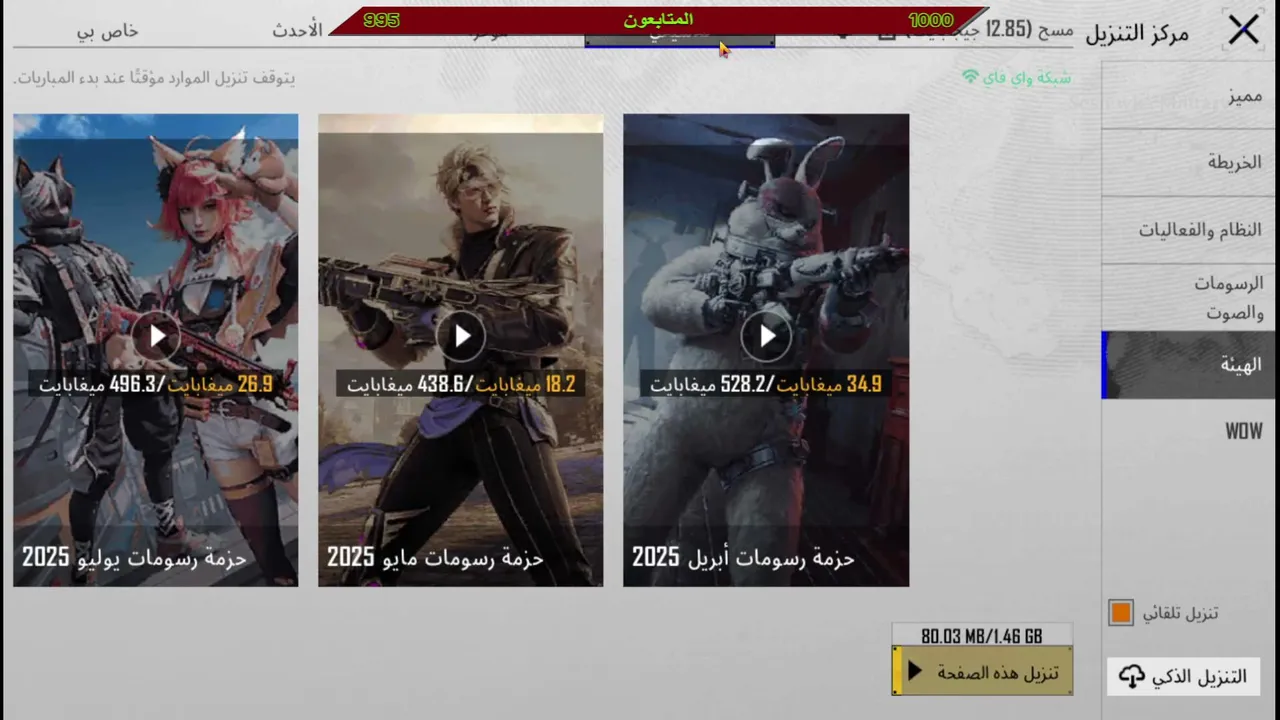The width and height of the screenshot is (1280, 720).
Task: Open التنزيل الذكي smart download
Action: [1184, 677]
